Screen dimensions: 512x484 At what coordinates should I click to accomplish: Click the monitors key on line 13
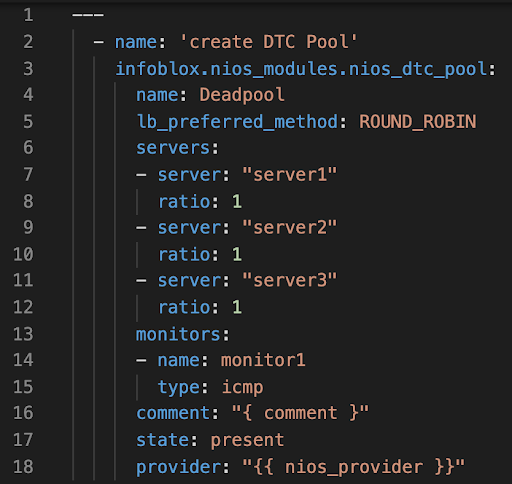click(x=178, y=334)
